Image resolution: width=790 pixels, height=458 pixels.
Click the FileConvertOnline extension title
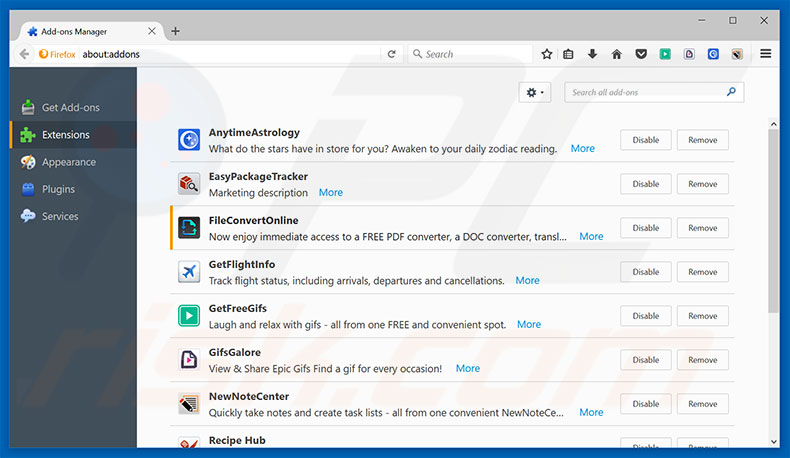coord(253,220)
